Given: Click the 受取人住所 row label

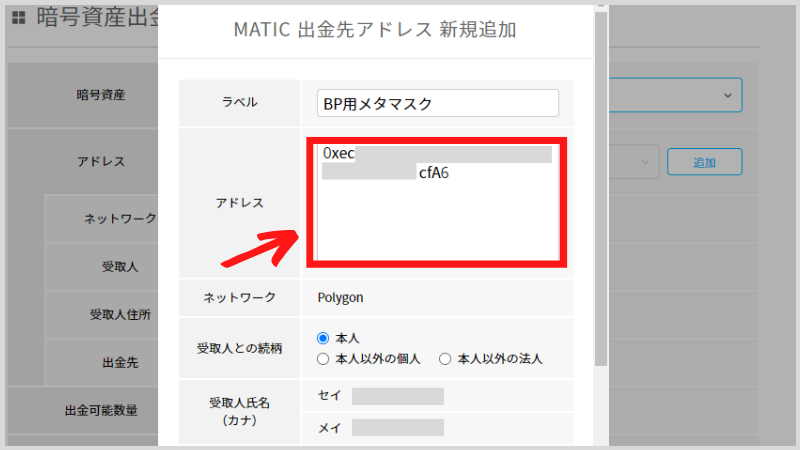Looking at the screenshot, I should pos(120,315).
